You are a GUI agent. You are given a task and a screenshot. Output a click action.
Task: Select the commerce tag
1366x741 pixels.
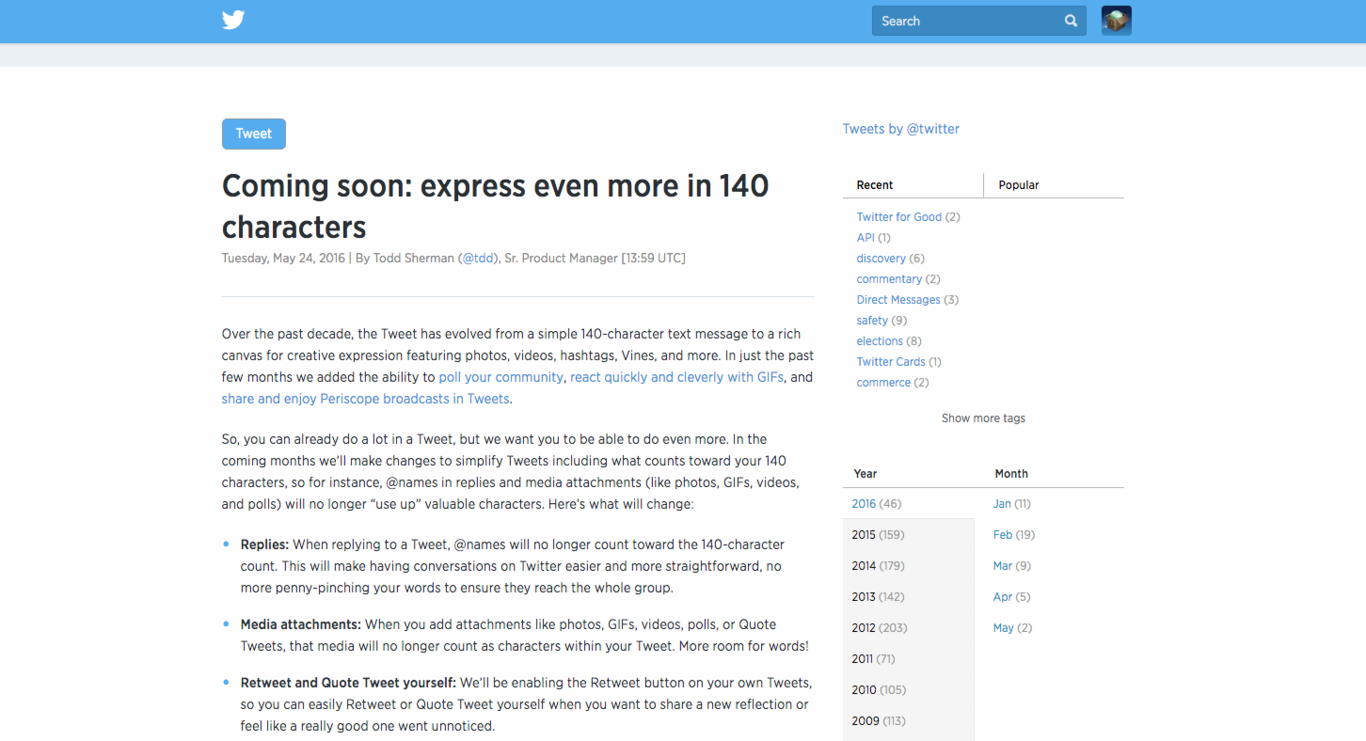pyautogui.click(x=883, y=383)
